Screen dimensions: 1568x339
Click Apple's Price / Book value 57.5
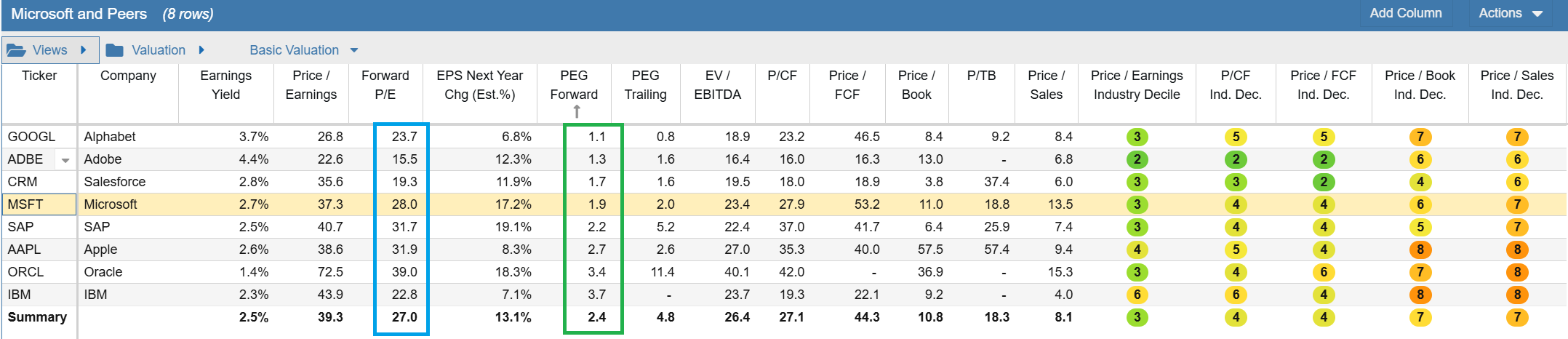coord(930,250)
